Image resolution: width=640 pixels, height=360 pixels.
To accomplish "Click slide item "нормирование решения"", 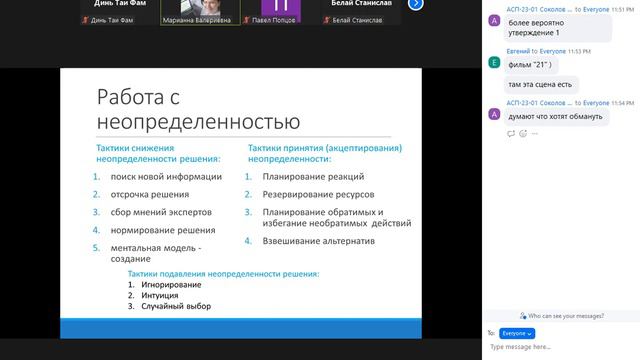I will point(163,230).
